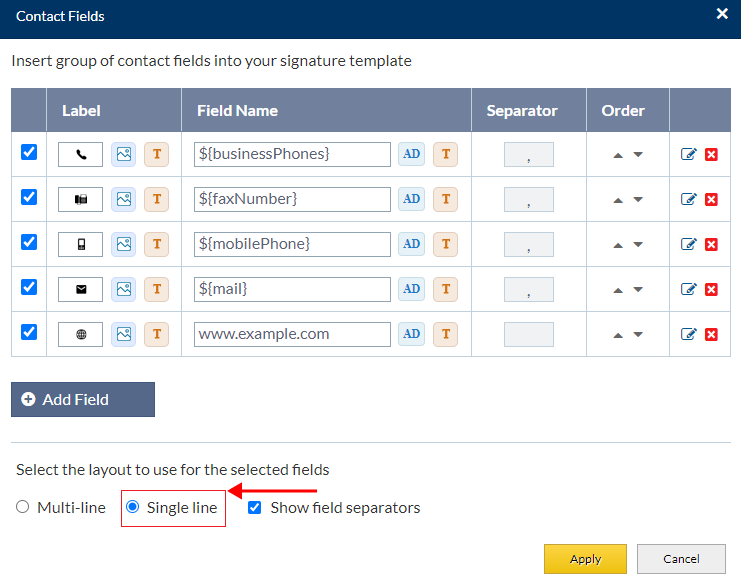Move the mobilePhone row down
The width and height of the screenshot is (741, 582).
pyautogui.click(x=638, y=245)
